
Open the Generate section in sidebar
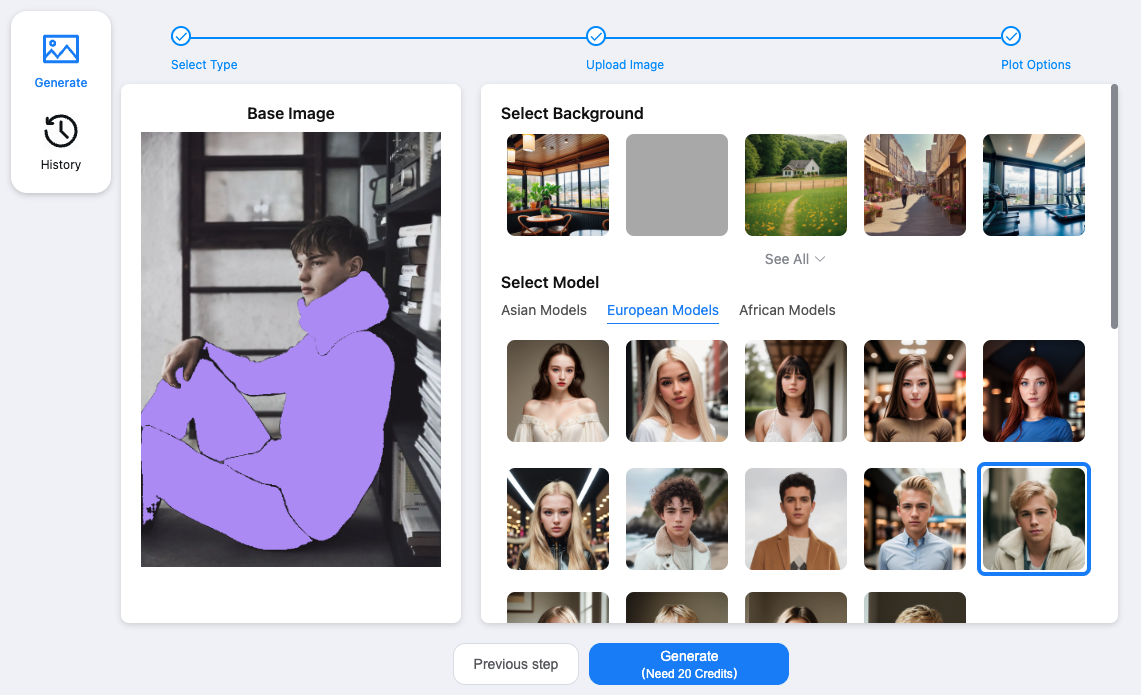tap(60, 62)
